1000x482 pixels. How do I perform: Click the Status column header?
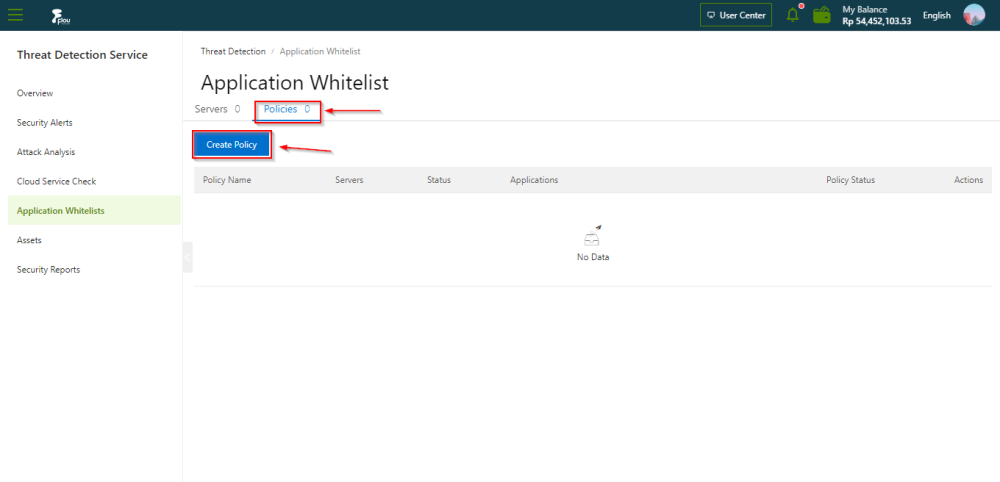(439, 180)
